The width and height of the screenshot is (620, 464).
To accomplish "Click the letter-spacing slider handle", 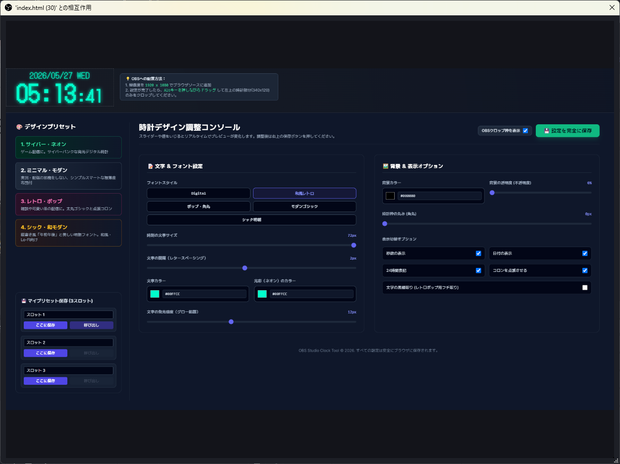I will (x=245, y=268).
